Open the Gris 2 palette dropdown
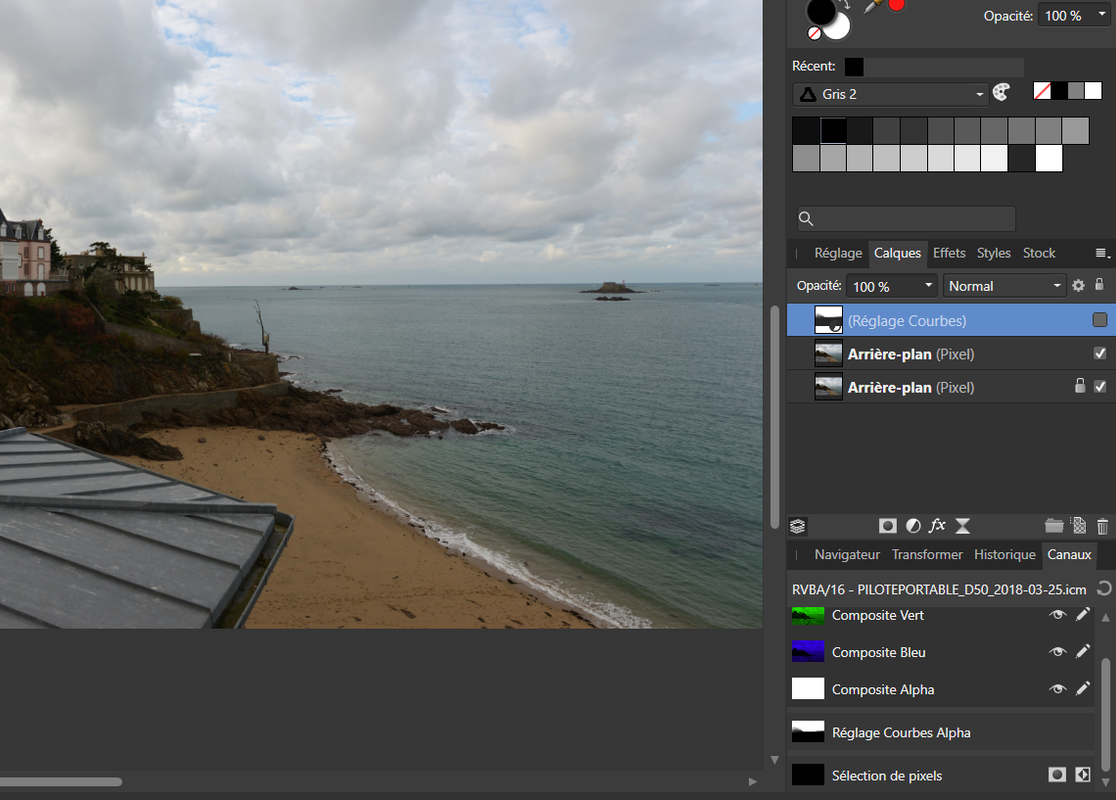Viewport: 1116px width, 800px height. (x=890, y=94)
